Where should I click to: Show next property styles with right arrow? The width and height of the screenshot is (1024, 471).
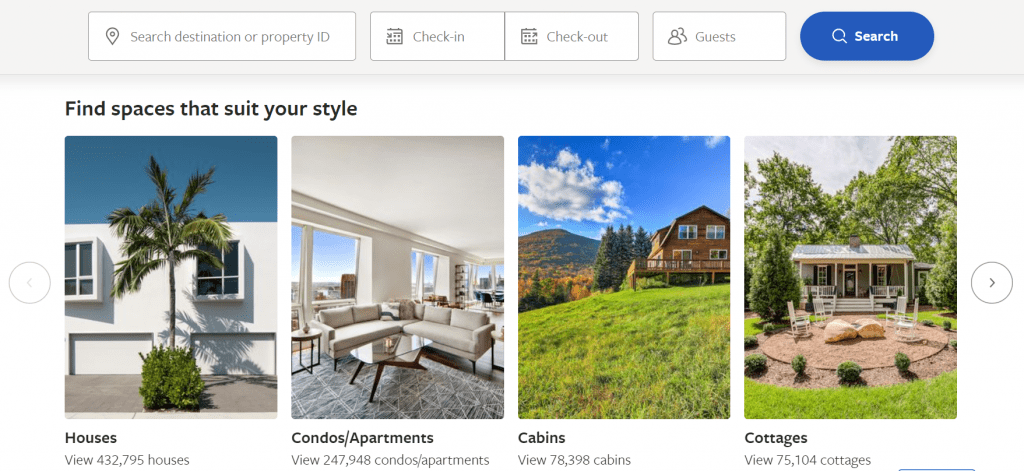click(991, 283)
